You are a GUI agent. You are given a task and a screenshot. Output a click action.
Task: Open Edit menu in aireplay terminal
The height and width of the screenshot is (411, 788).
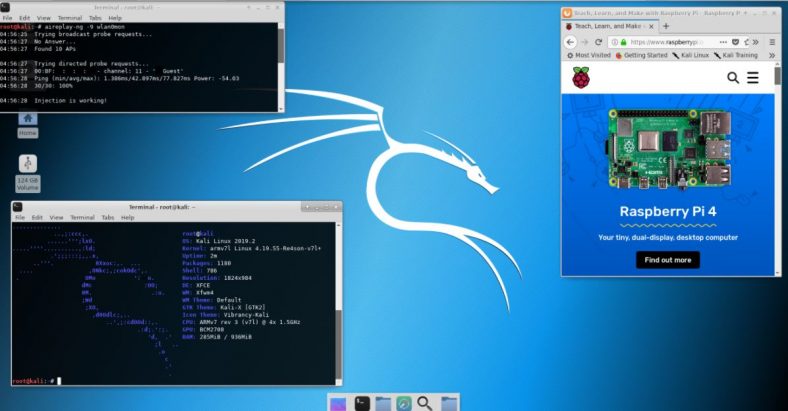pyautogui.click(x=24, y=18)
